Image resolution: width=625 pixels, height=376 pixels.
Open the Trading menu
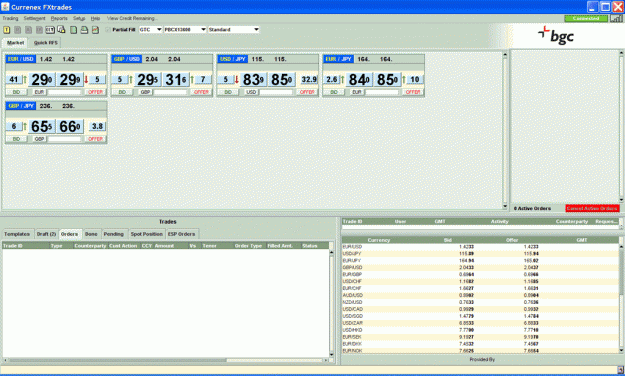(x=10, y=18)
